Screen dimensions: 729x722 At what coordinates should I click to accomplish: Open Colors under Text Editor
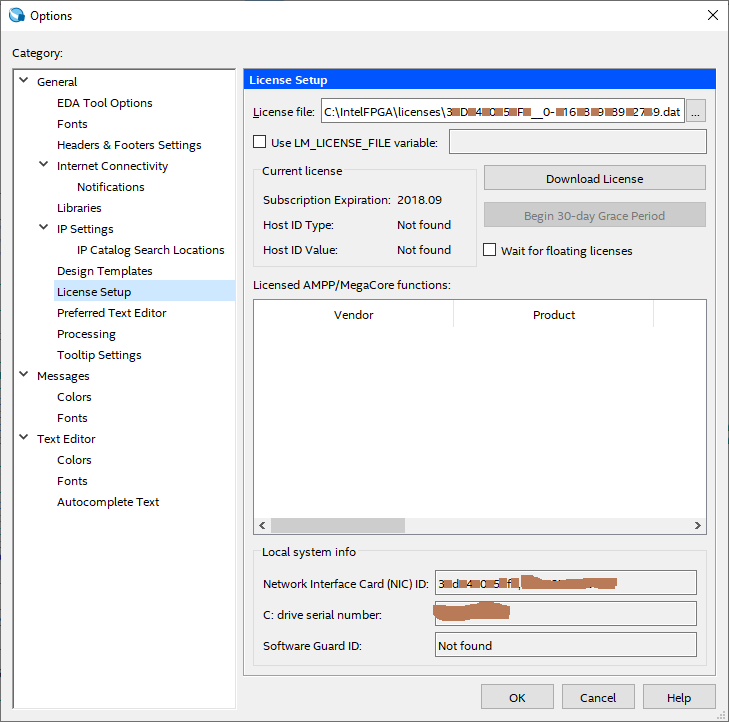coord(74,460)
